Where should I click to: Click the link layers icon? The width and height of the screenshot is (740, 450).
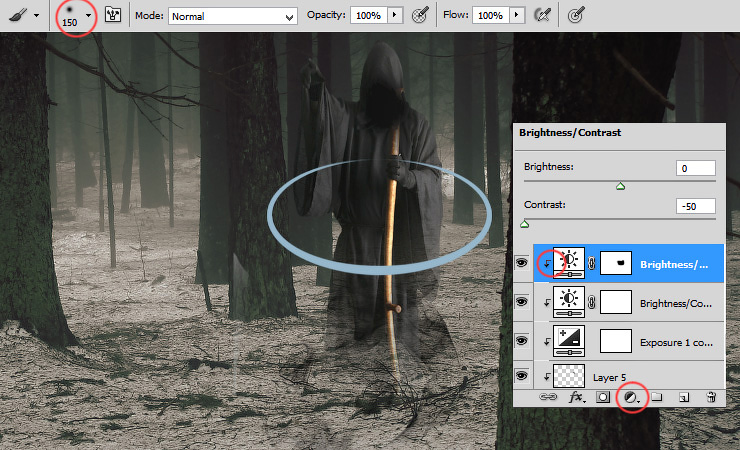(x=548, y=397)
